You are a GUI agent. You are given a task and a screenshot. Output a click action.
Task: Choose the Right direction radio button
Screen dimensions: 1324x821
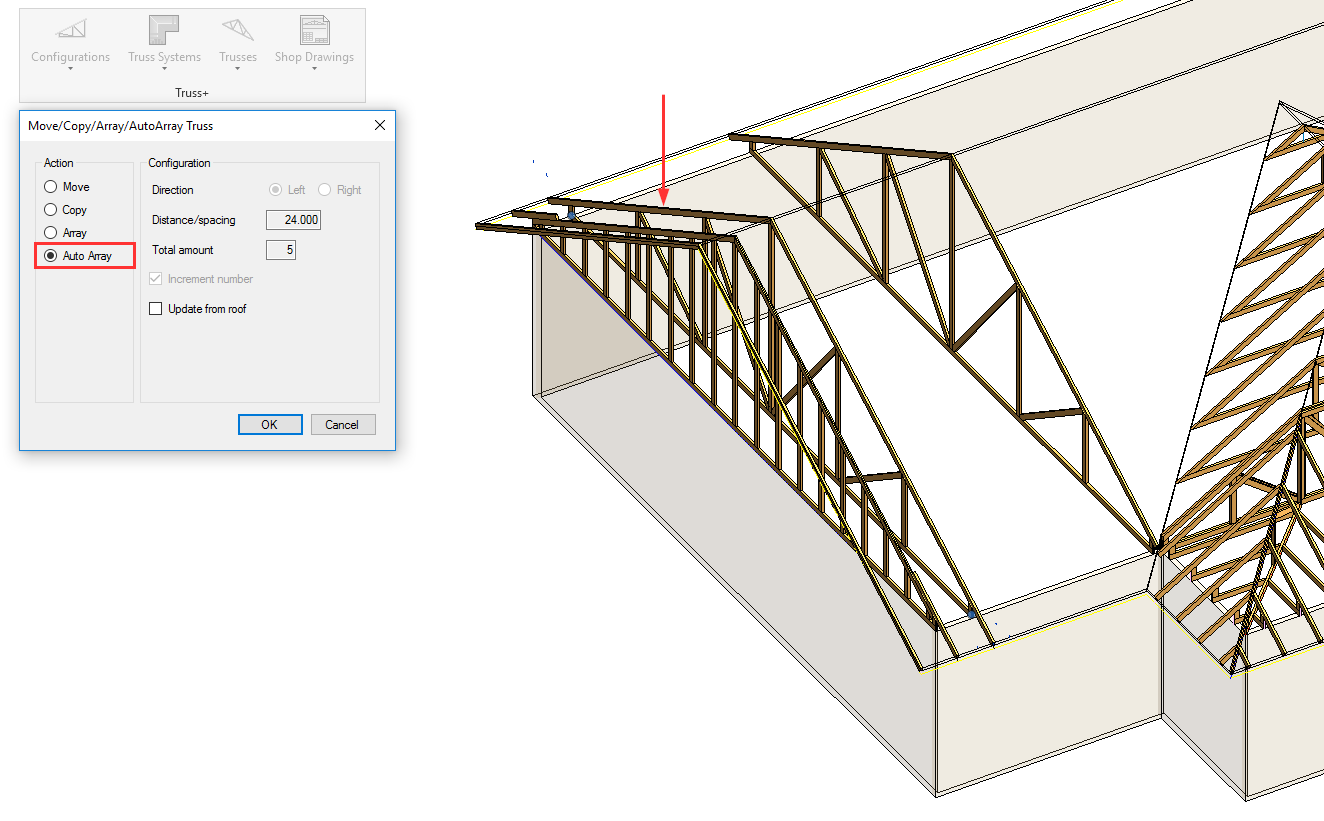click(325, 190)
